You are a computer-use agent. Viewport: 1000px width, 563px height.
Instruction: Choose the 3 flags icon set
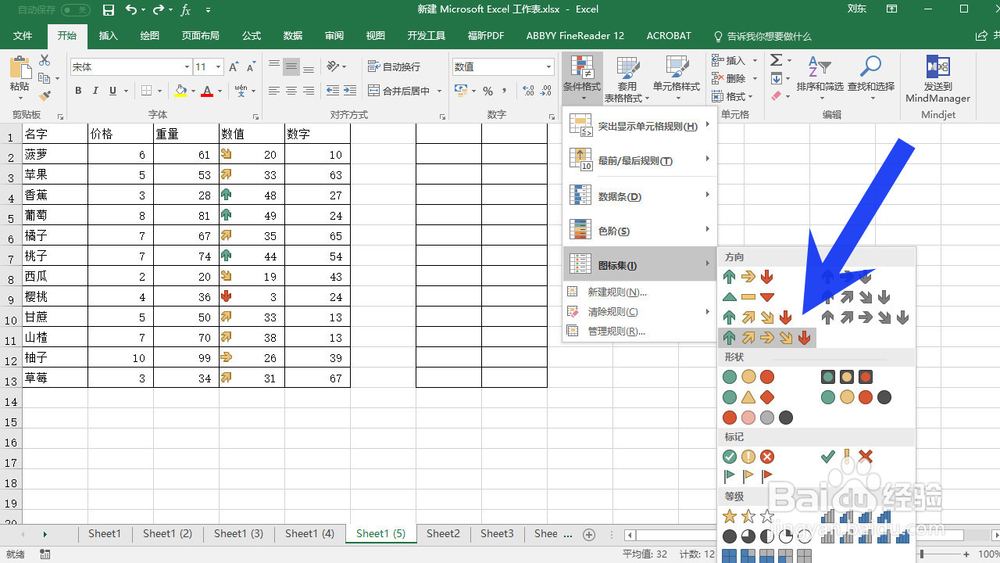pyautogui.click(x=748, y=476)
